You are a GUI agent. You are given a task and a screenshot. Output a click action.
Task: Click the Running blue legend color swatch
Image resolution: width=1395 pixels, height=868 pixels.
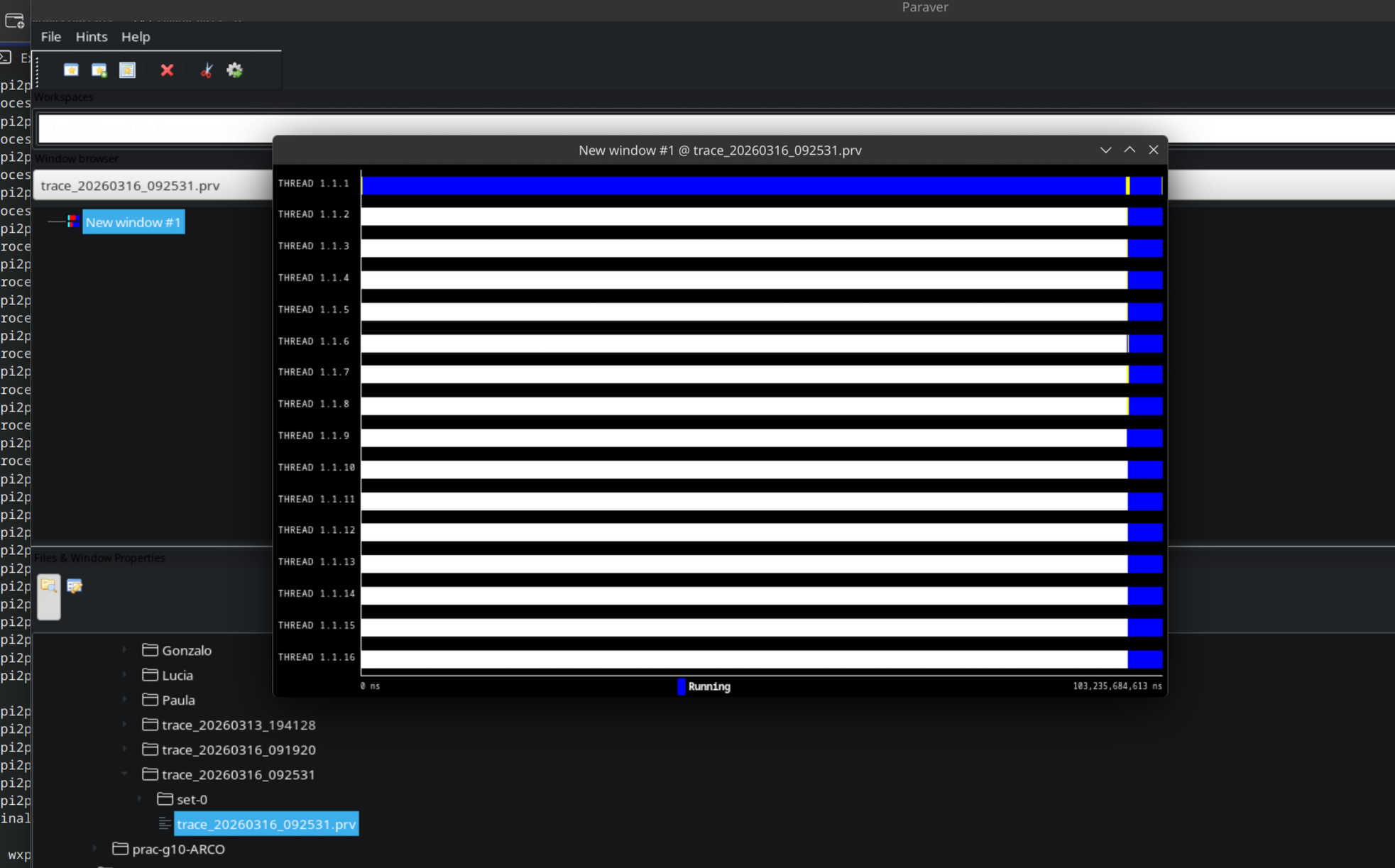point(682,686)
